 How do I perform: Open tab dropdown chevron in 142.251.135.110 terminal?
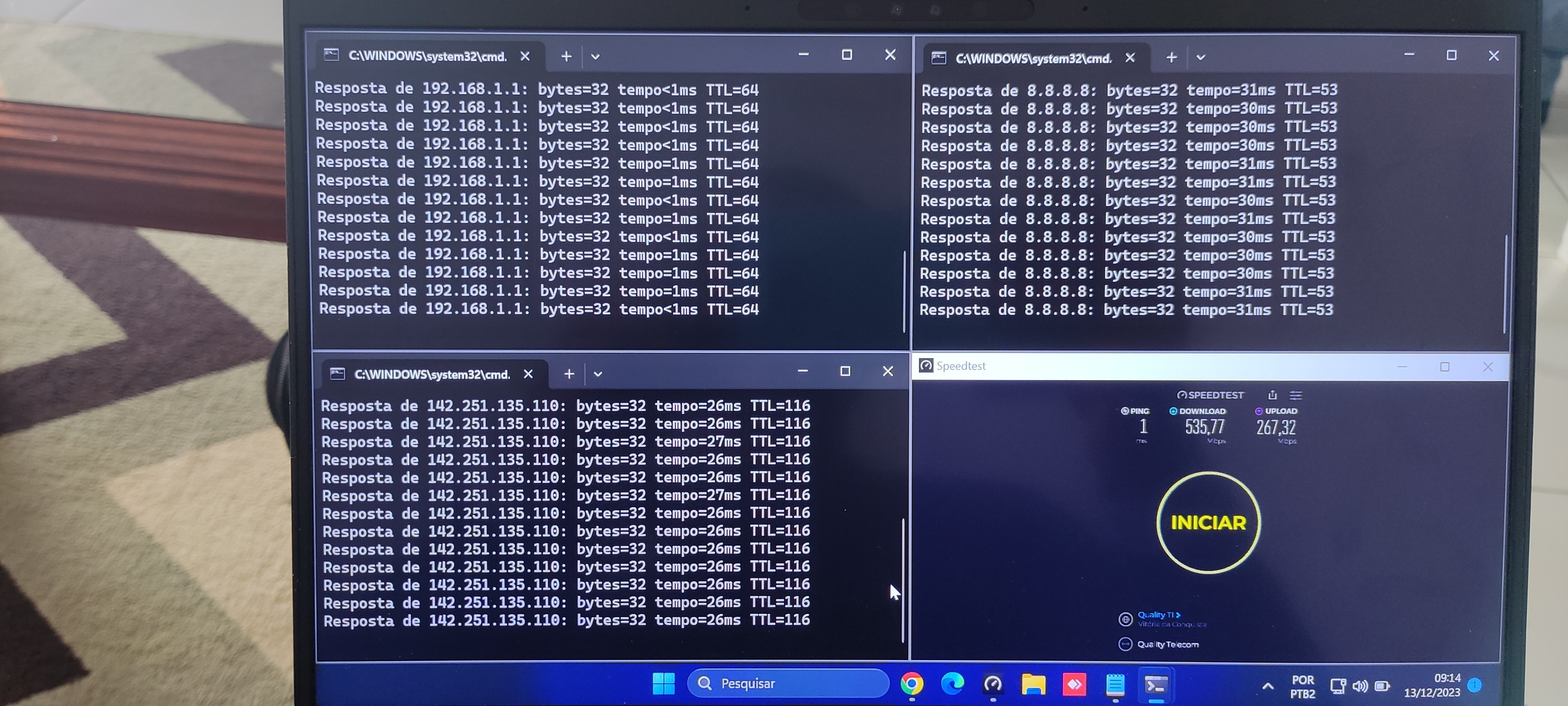tap(598, 374)
